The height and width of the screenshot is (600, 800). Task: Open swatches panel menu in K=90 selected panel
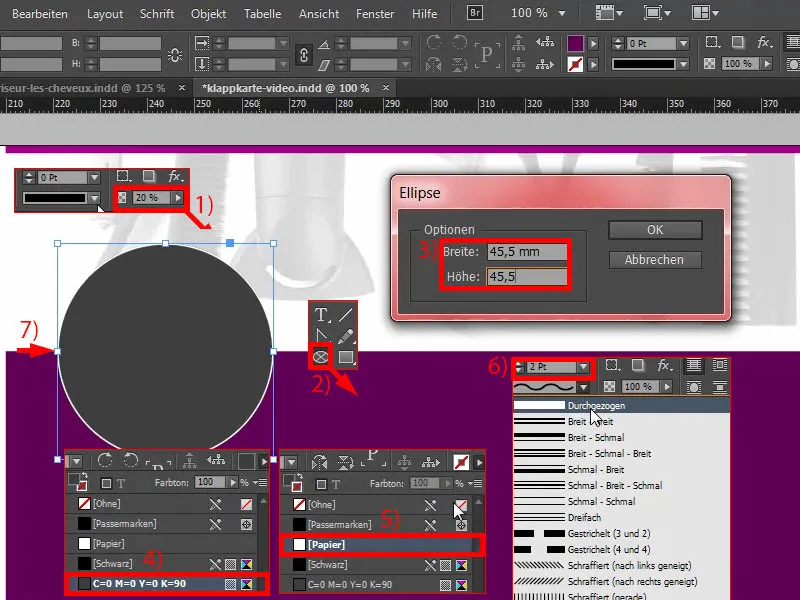[x=262, y=482]
